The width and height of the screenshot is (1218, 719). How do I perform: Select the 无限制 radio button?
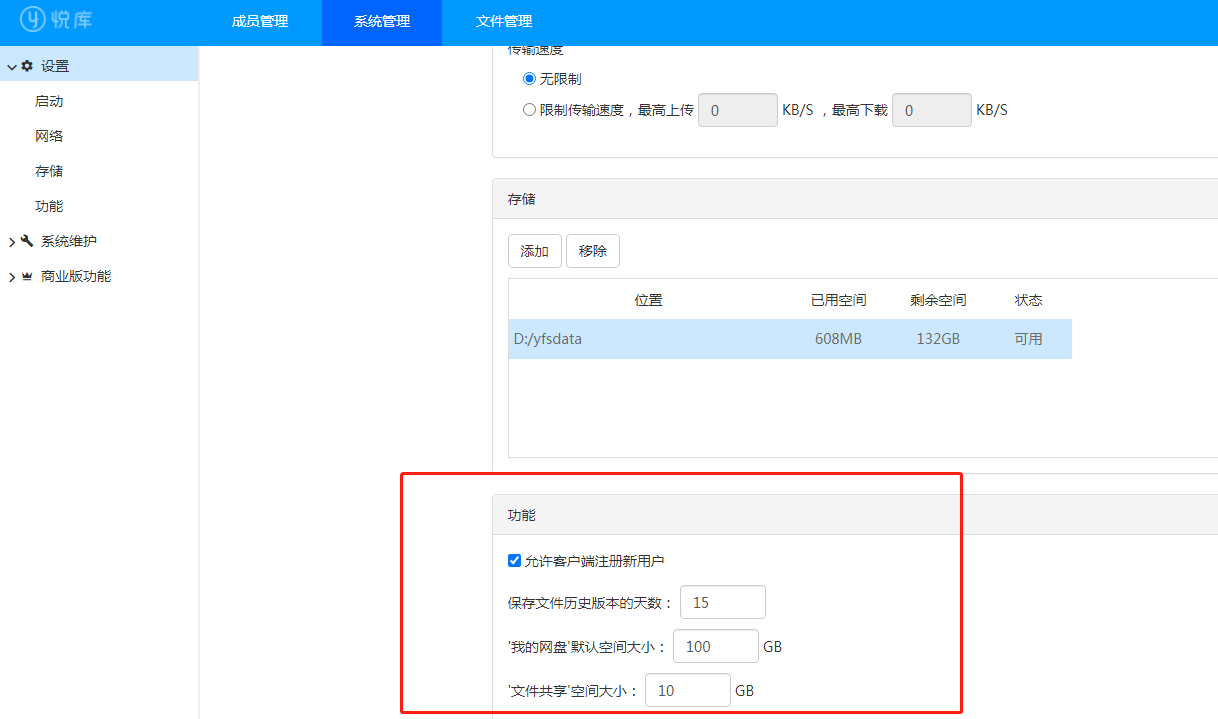click(530, 79)
